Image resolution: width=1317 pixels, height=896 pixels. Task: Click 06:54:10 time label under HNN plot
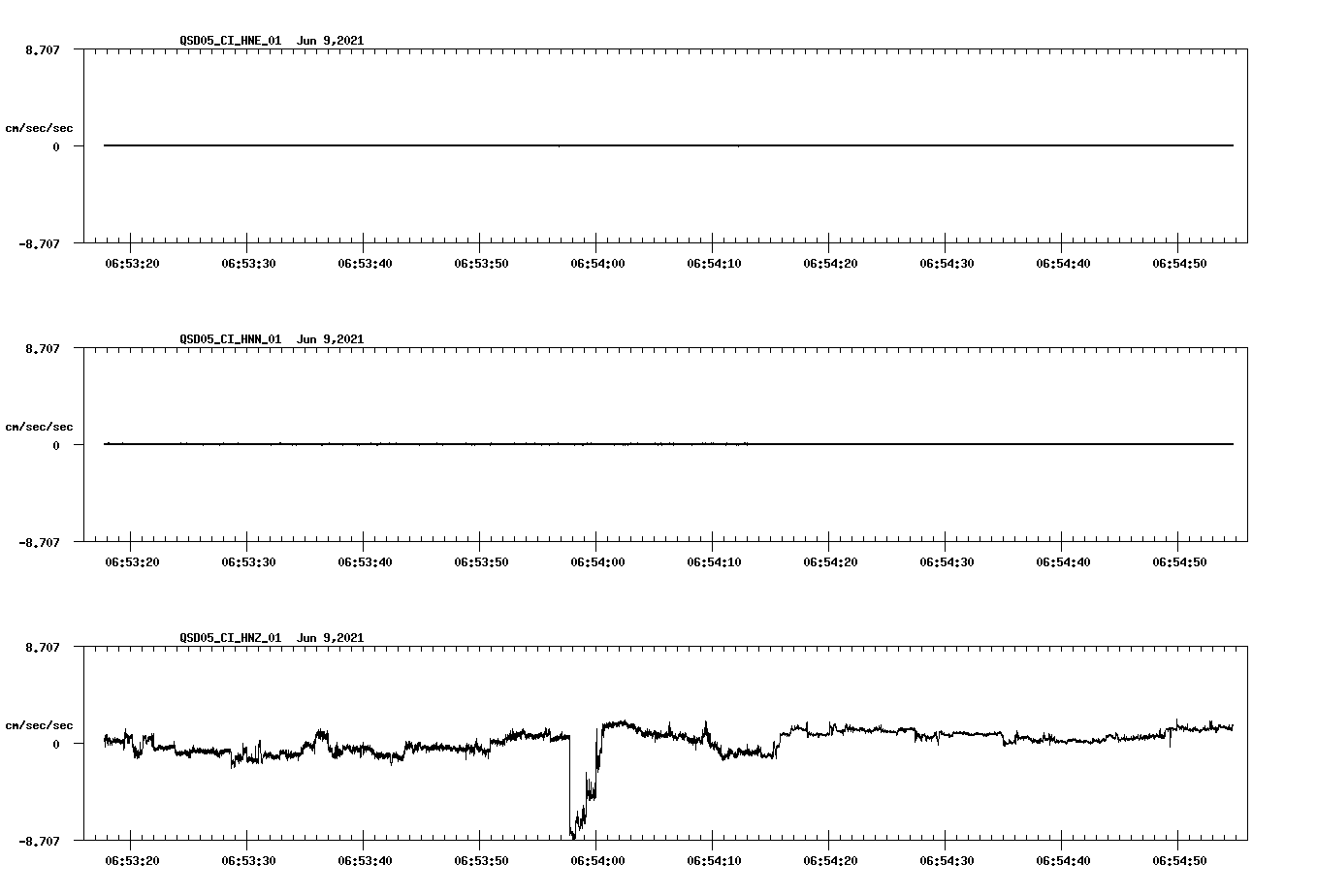[714, 561]
